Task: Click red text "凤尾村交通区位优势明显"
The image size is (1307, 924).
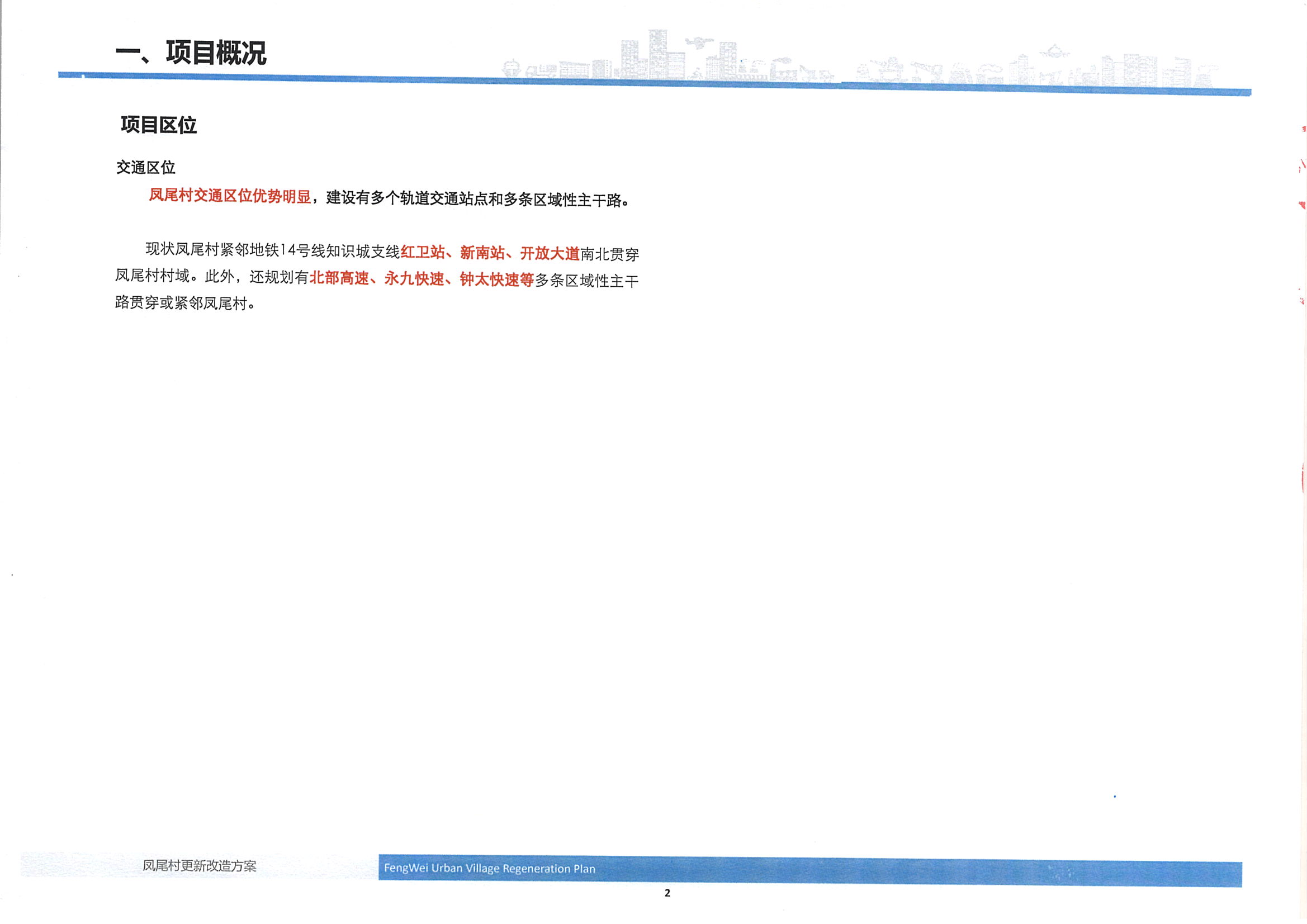Action: [230, 196]
